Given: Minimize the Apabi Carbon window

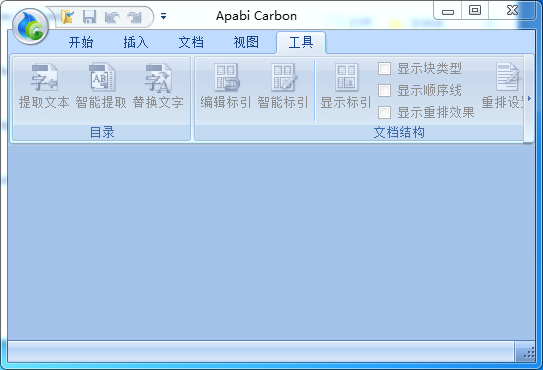Looking at the screenshot, I should (x=448, y=10).
